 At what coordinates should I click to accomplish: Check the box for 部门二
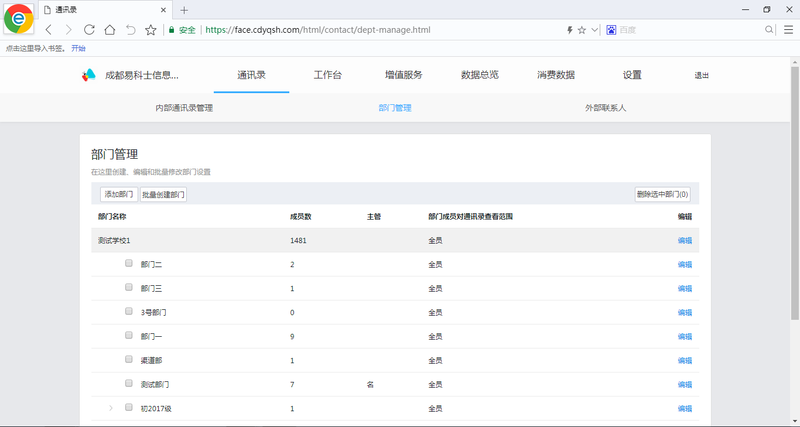pyautogui.click(x=129, y=264)
